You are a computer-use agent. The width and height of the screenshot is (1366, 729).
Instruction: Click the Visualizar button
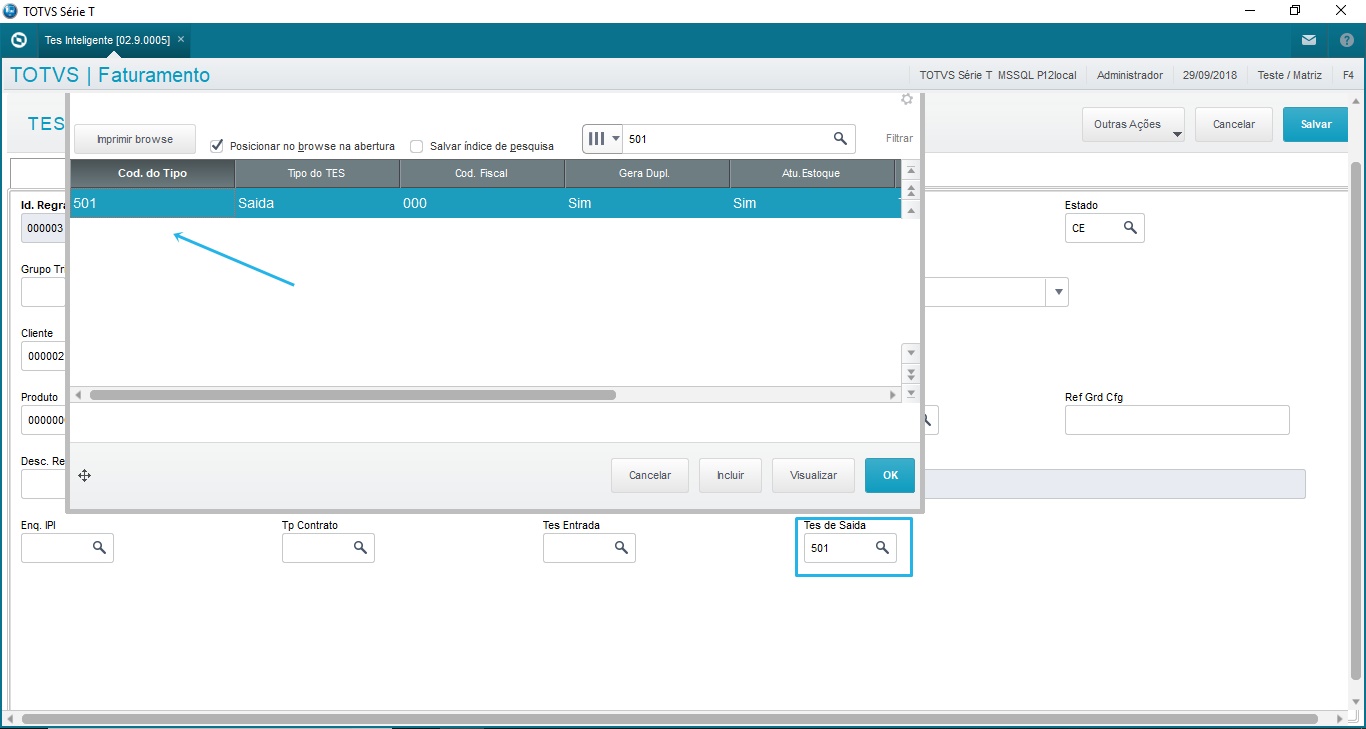(813, 475)
